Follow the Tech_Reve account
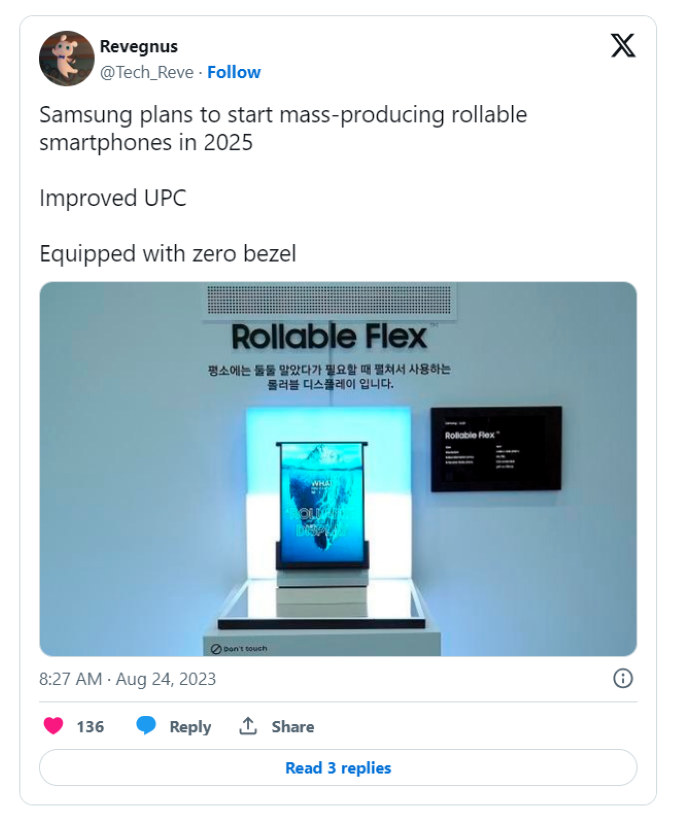Screen dimensions: 680x816 click(234, 72)
